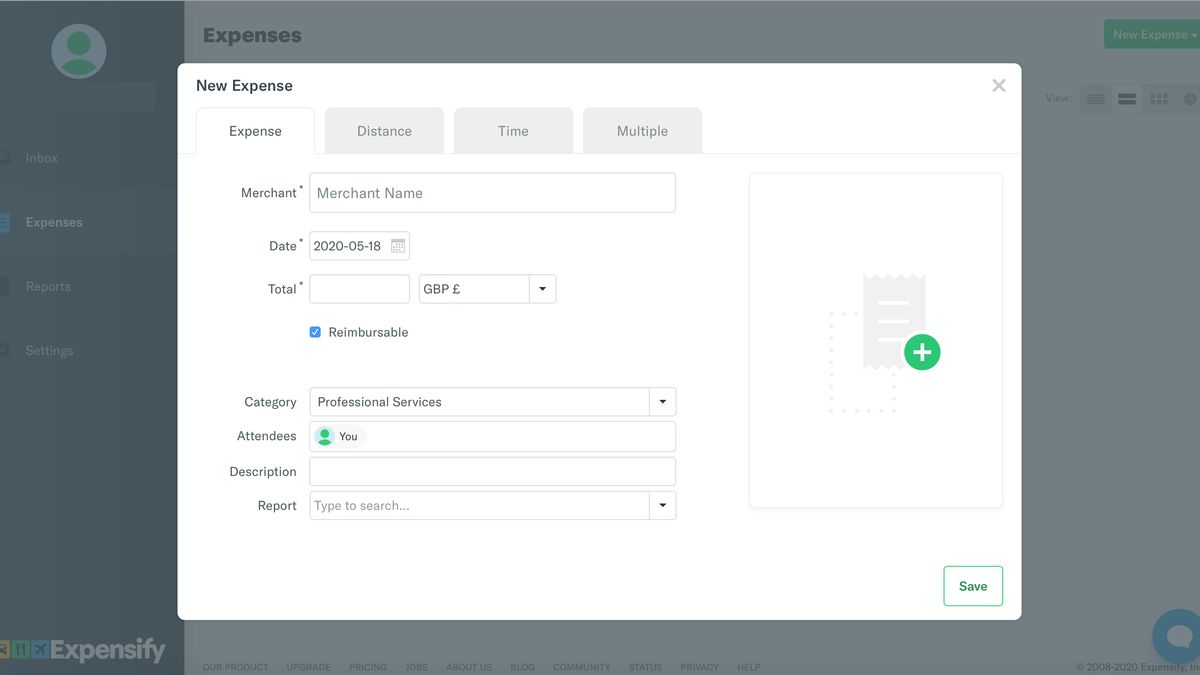Click the You attendee chip

tap(339, 436)
